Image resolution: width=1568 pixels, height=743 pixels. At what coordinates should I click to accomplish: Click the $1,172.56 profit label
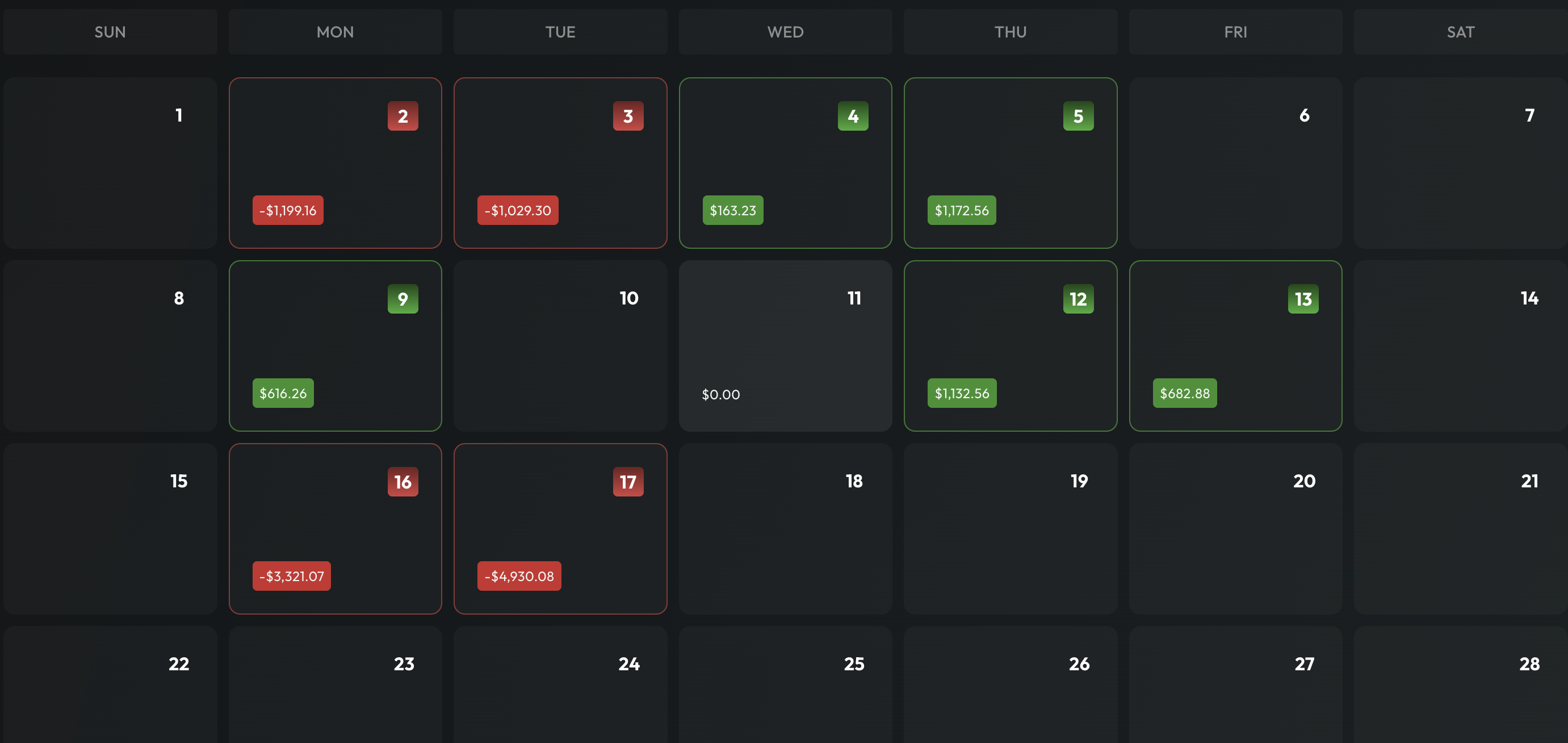961,210
